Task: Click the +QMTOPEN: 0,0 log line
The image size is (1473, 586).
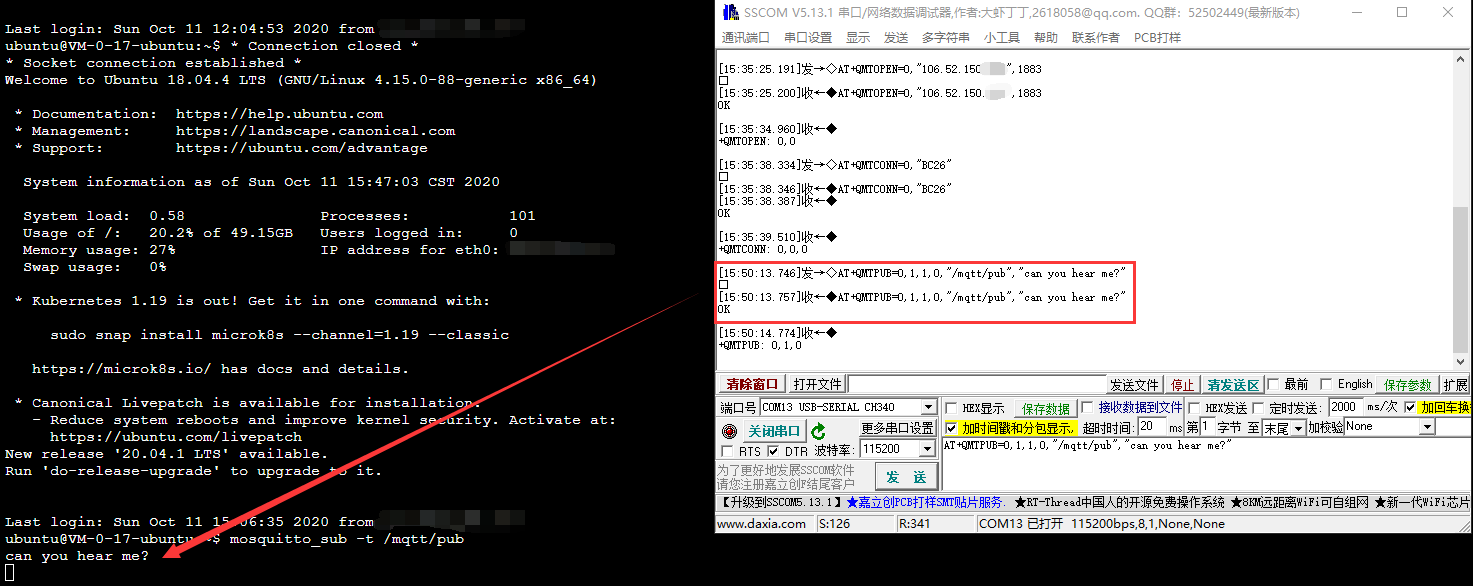Action: 757,141
